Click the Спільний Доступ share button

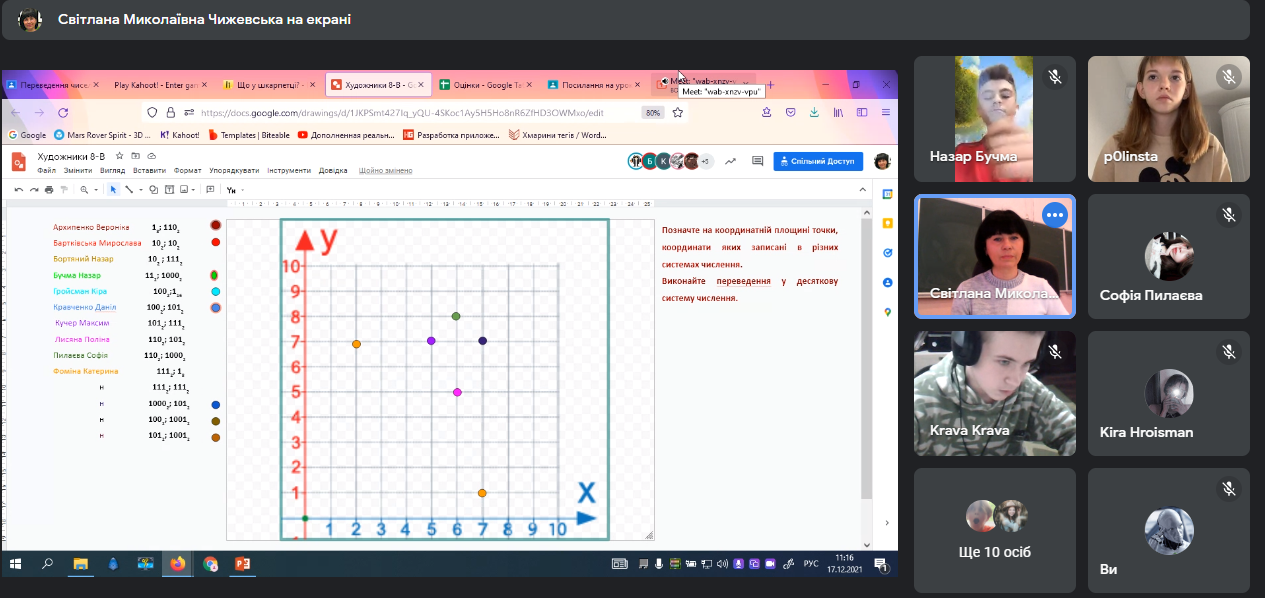click(818, 161)
